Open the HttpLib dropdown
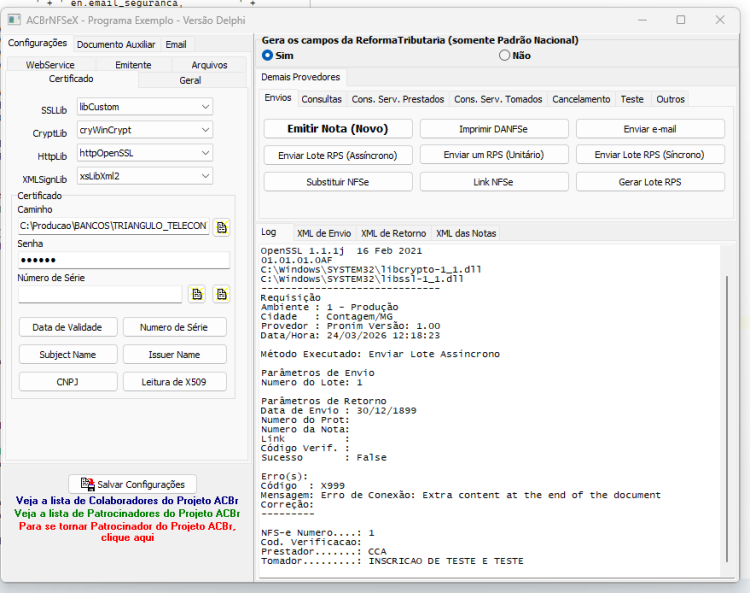Image resolution: width=750 pixels, height=593 pixels. coord(205,153)
